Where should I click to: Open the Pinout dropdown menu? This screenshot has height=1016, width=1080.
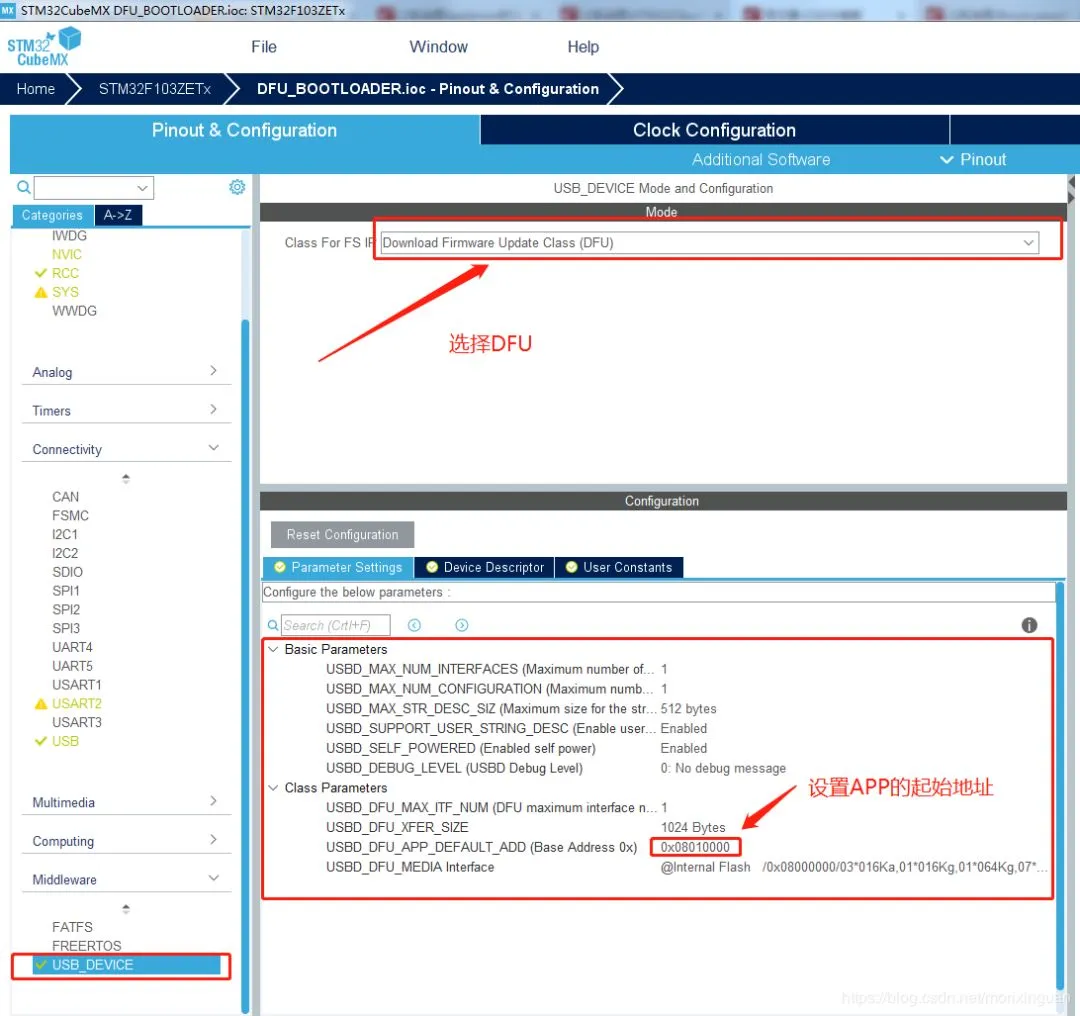[973, 159]
